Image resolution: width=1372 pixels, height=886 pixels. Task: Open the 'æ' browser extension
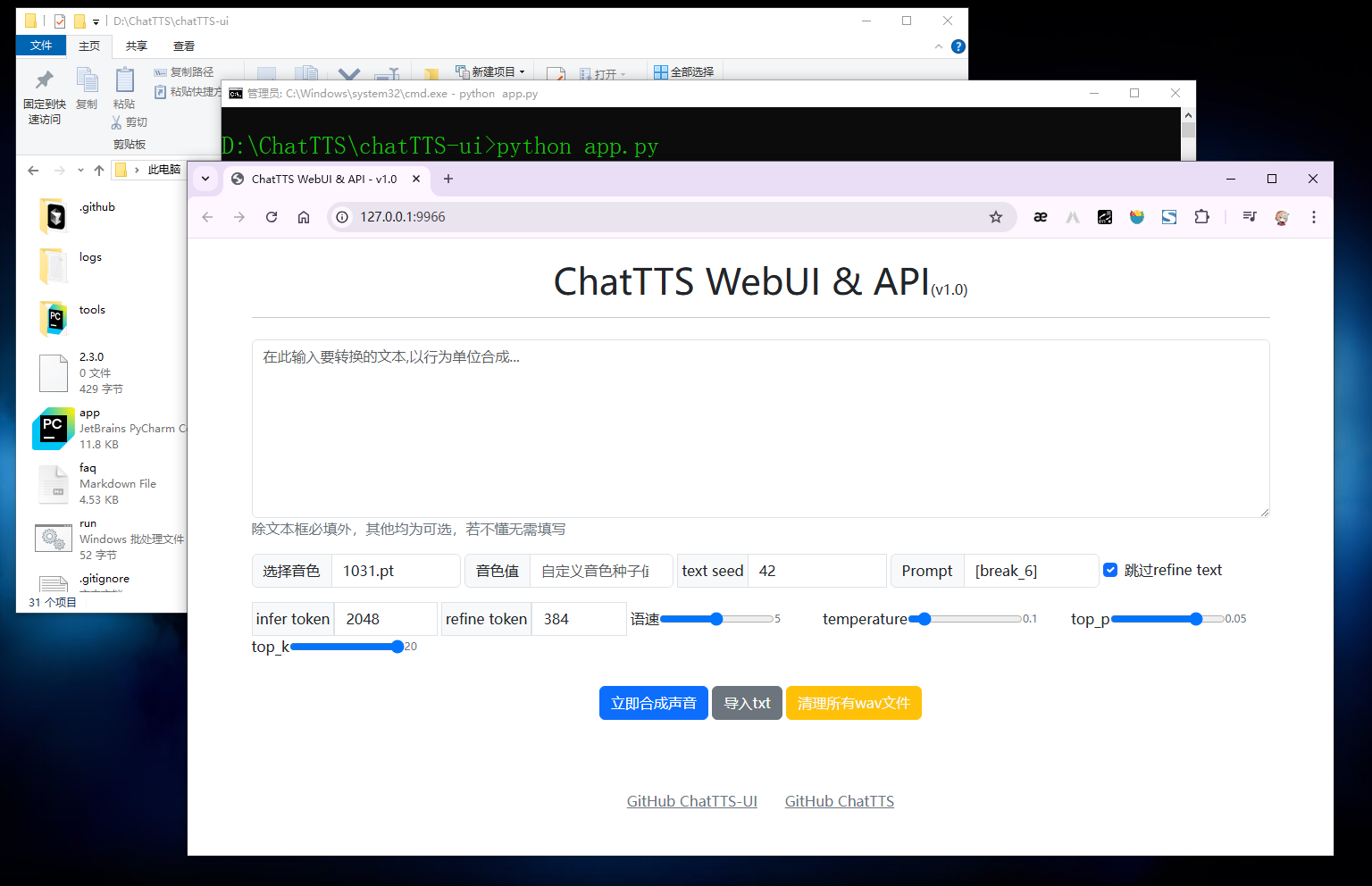click(x=1040, y=217)
